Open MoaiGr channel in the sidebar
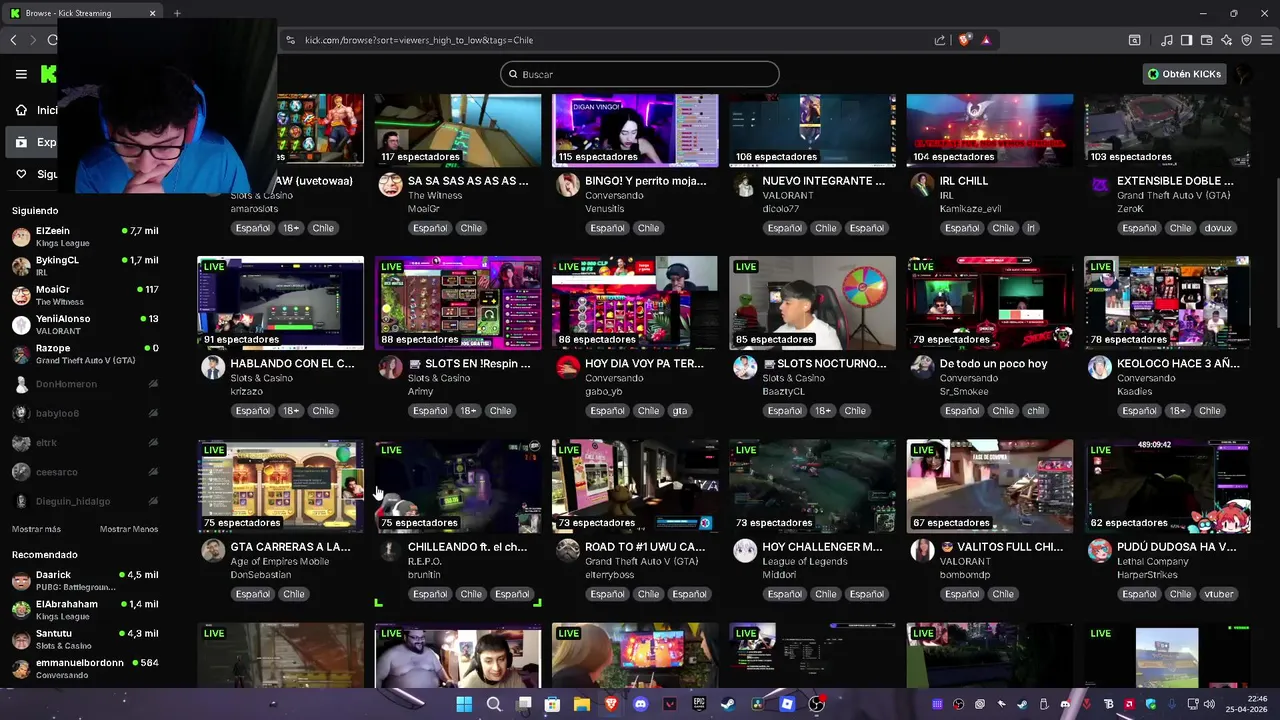The image size is (1280, 720). [85, 295]
